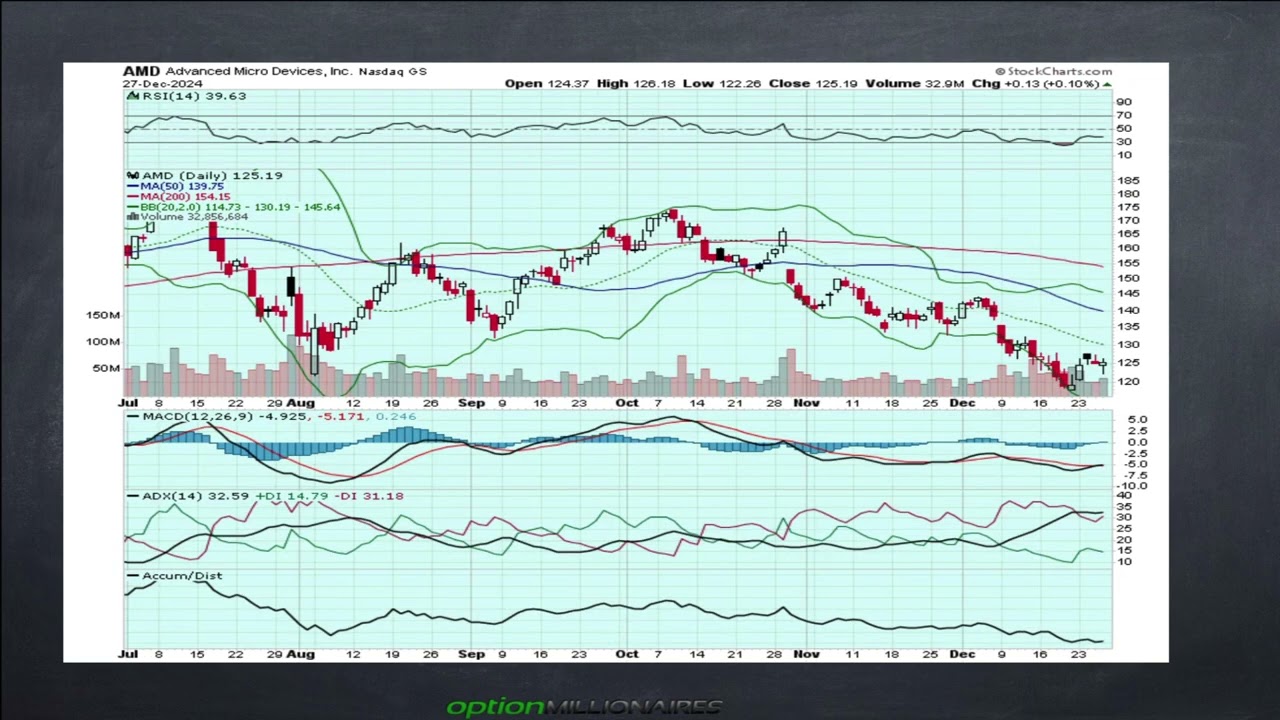
Task: Select the 'Advanced Micro Devices, Inc.' company name
Action: 259,71
